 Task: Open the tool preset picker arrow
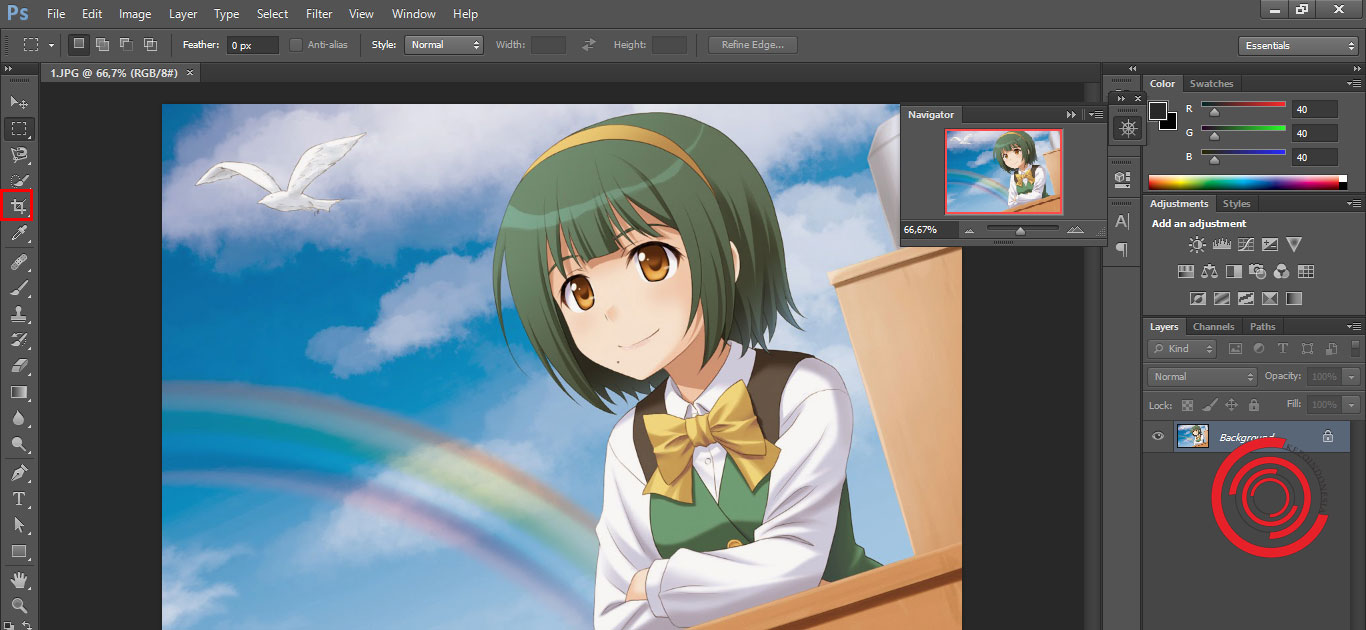(51, 46)
